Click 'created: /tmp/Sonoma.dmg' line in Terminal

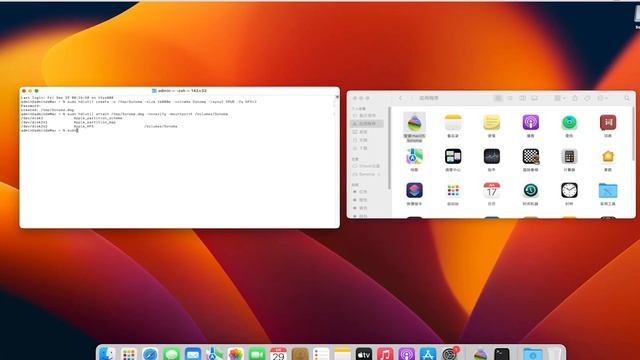pyautogui.click(x=47, y=110)
